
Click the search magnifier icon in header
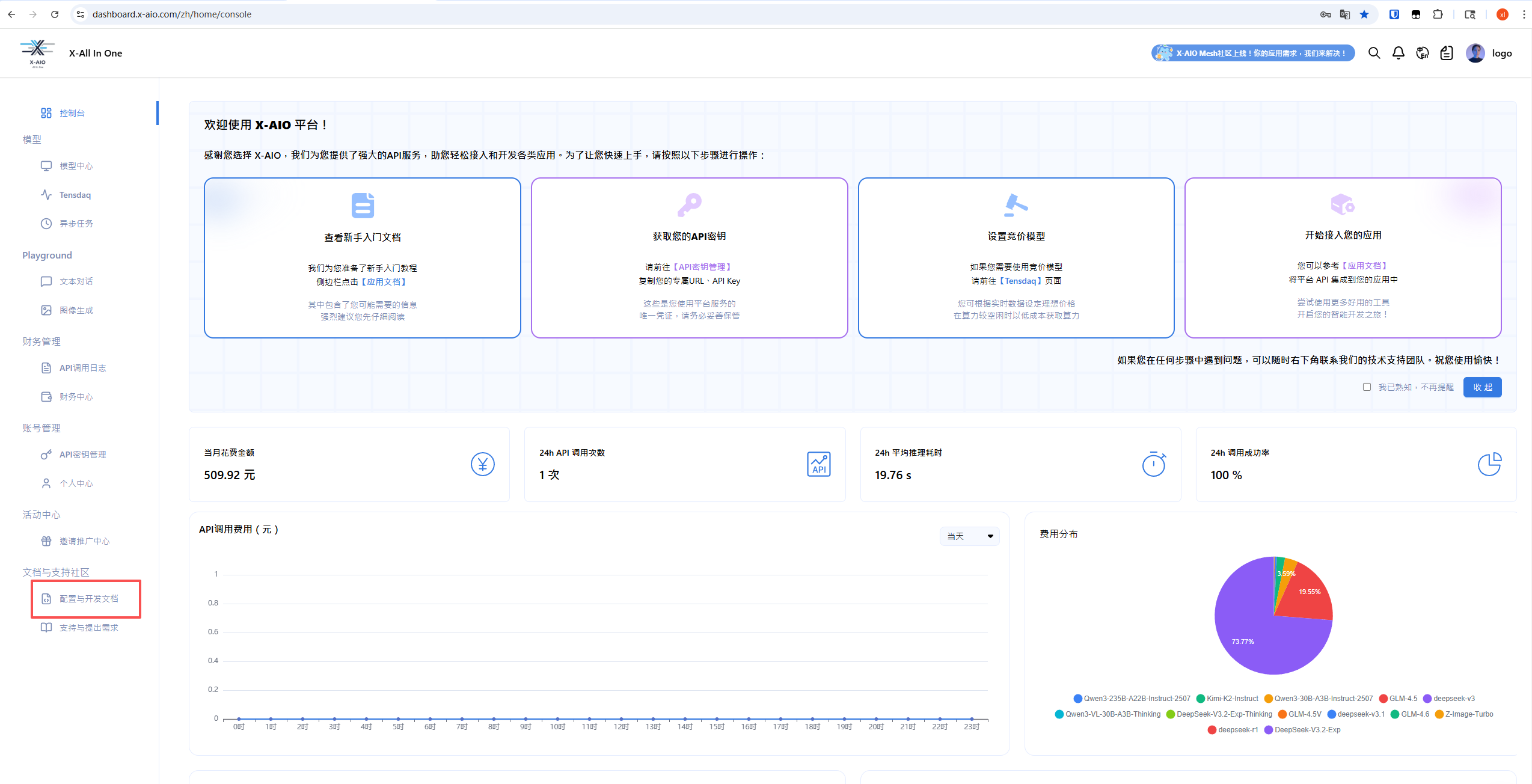pos(1374,53)
